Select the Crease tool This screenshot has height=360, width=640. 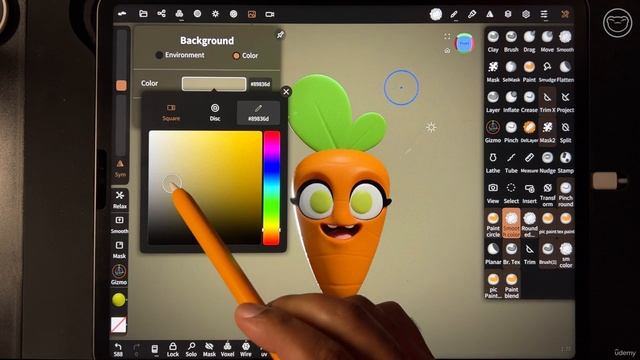(529, 102)
